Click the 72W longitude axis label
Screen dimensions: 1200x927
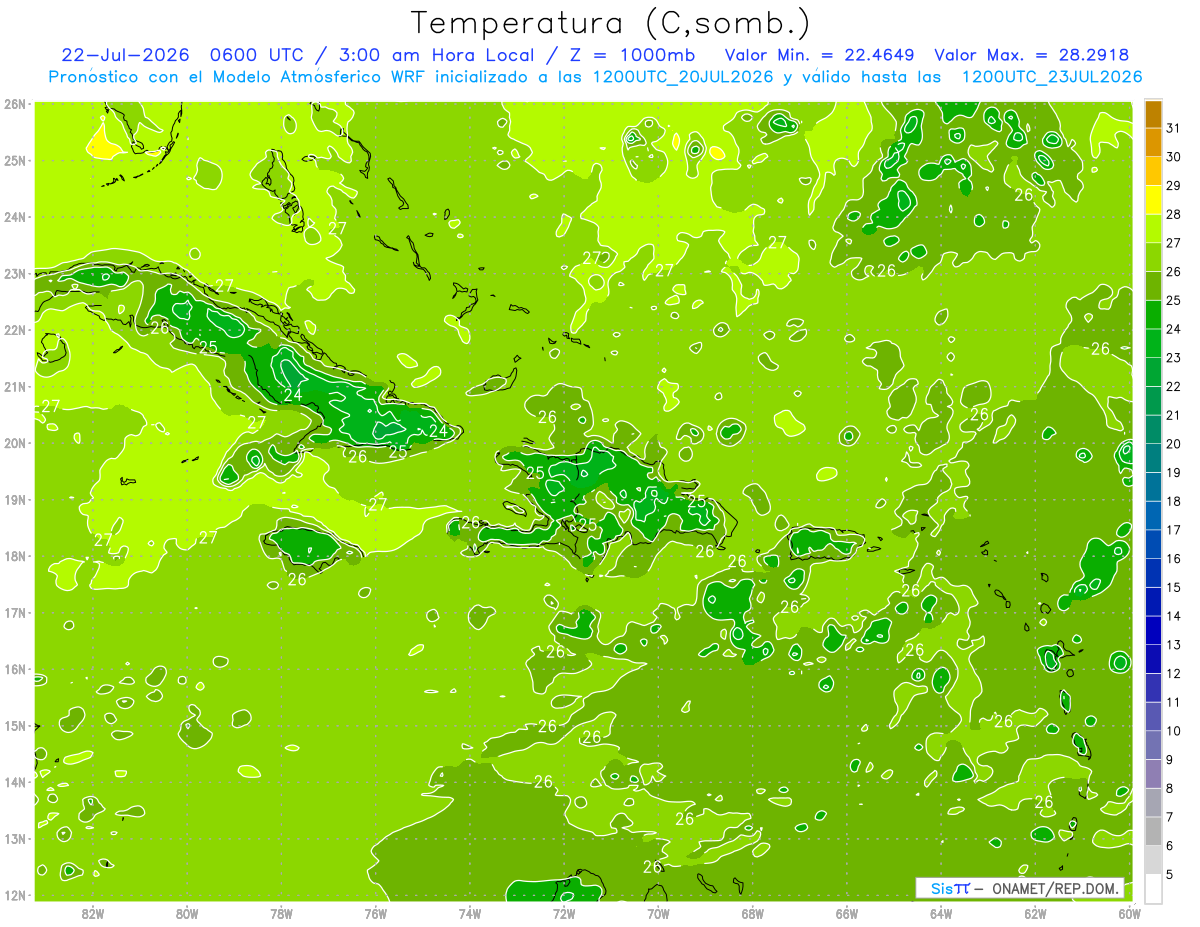pos(563,913)
